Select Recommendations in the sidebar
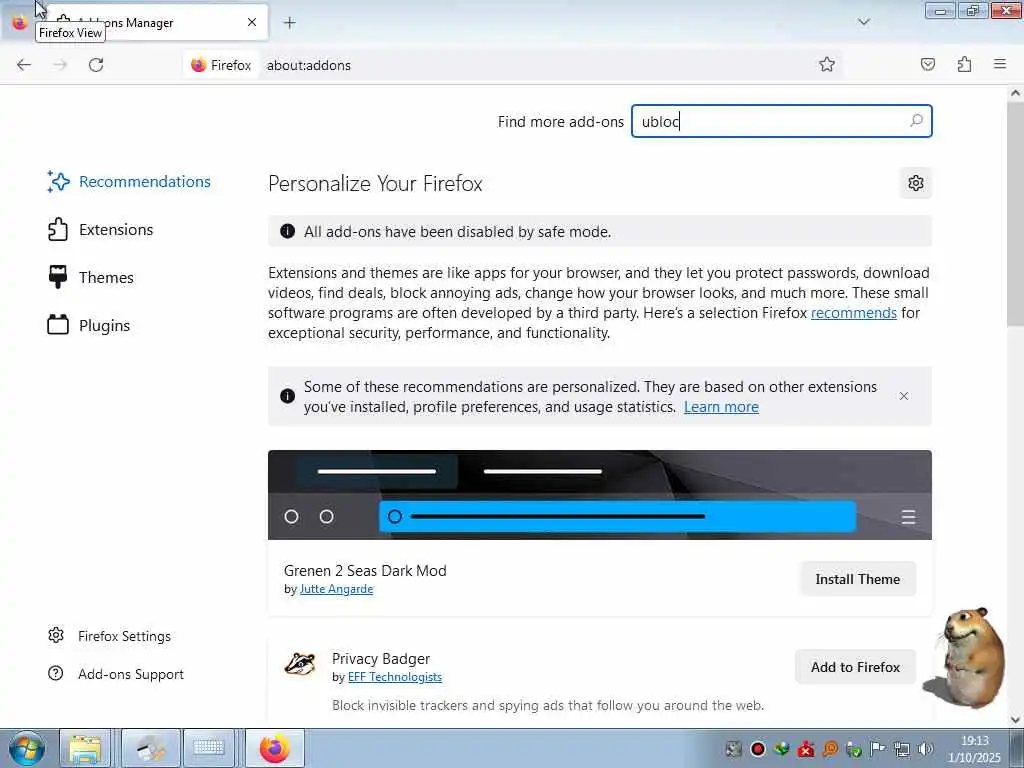The width and height of the screenshot is (1024, 768). pyautogui.click(x=129, y=182)
